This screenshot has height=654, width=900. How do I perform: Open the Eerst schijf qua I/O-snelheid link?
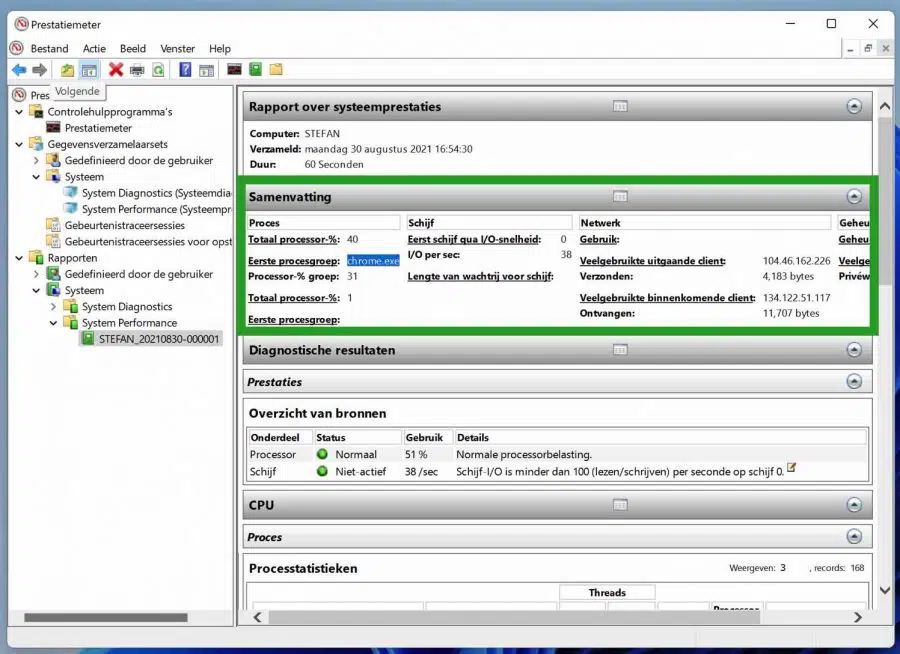pyautogui.click(x=474, y=239)
